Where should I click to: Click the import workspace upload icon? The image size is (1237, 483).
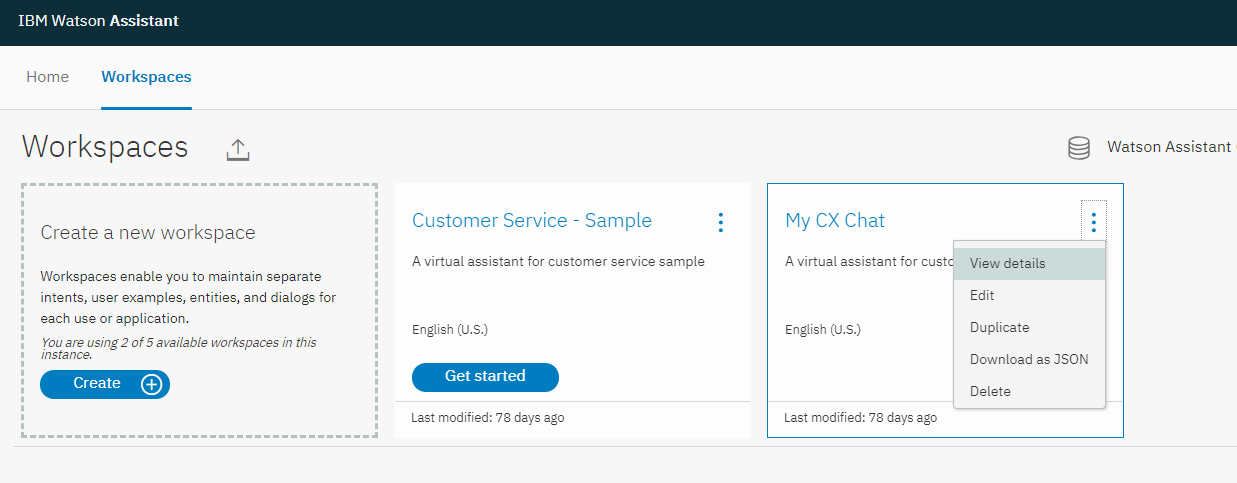coord(237,149)
